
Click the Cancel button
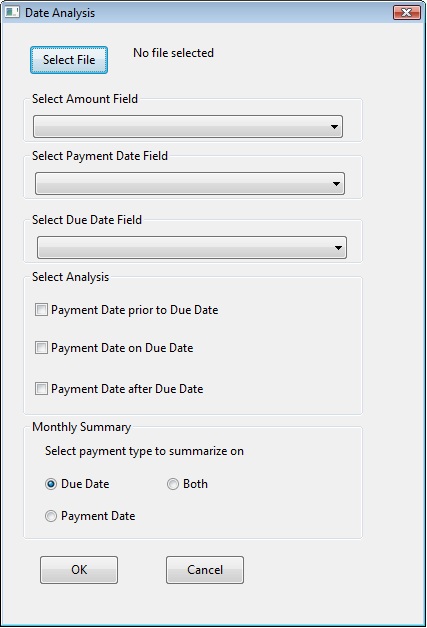(205, 570)
